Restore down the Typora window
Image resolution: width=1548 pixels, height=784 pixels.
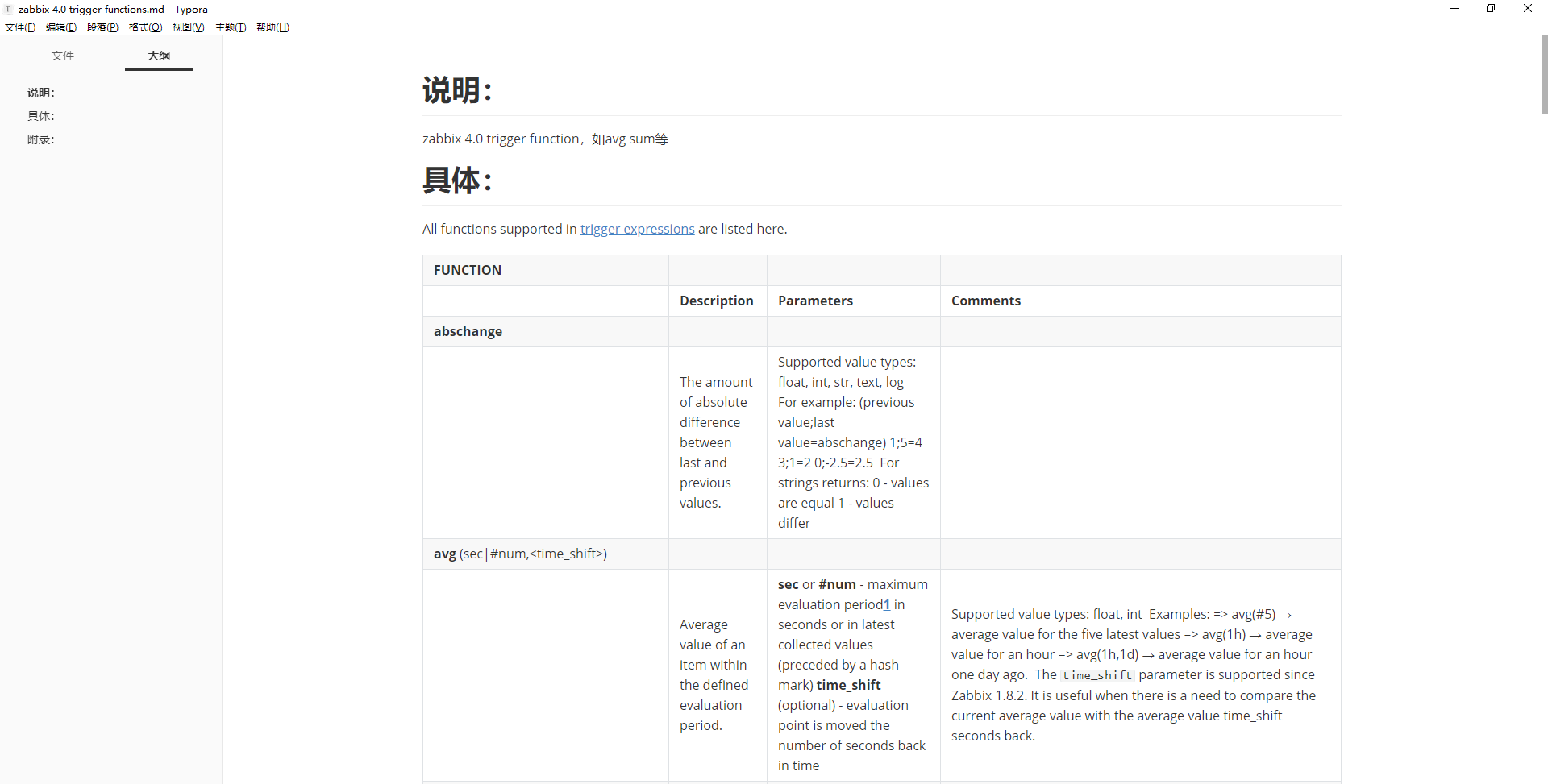point(1491,9)
